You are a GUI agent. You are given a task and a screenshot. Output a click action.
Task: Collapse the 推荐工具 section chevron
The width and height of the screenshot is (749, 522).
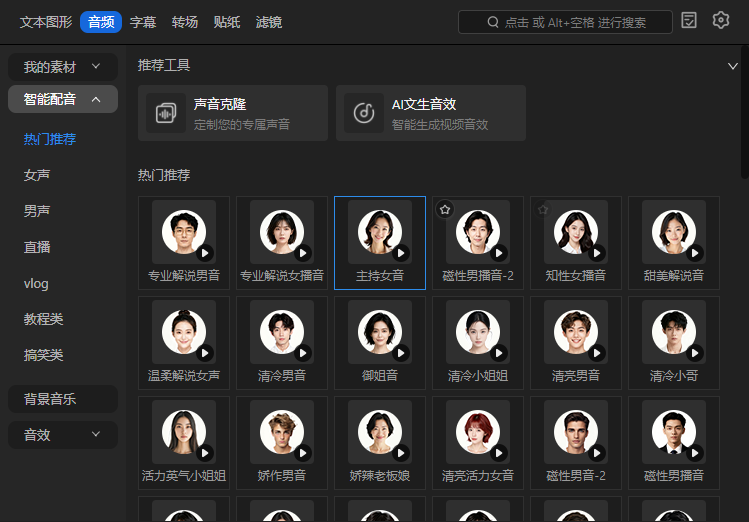tap(733, 66)
